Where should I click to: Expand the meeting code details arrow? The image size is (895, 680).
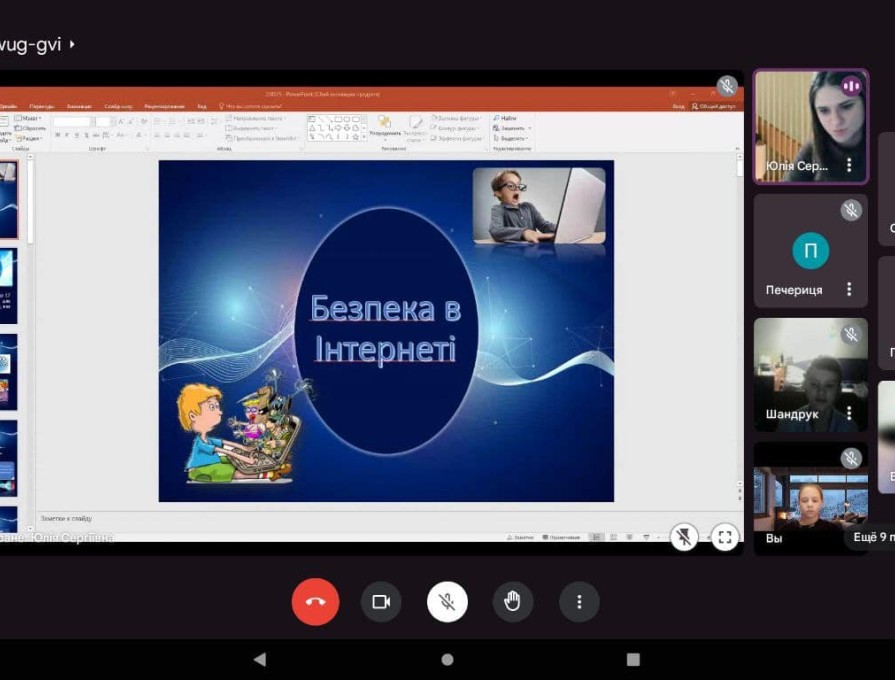pos(72,44)
